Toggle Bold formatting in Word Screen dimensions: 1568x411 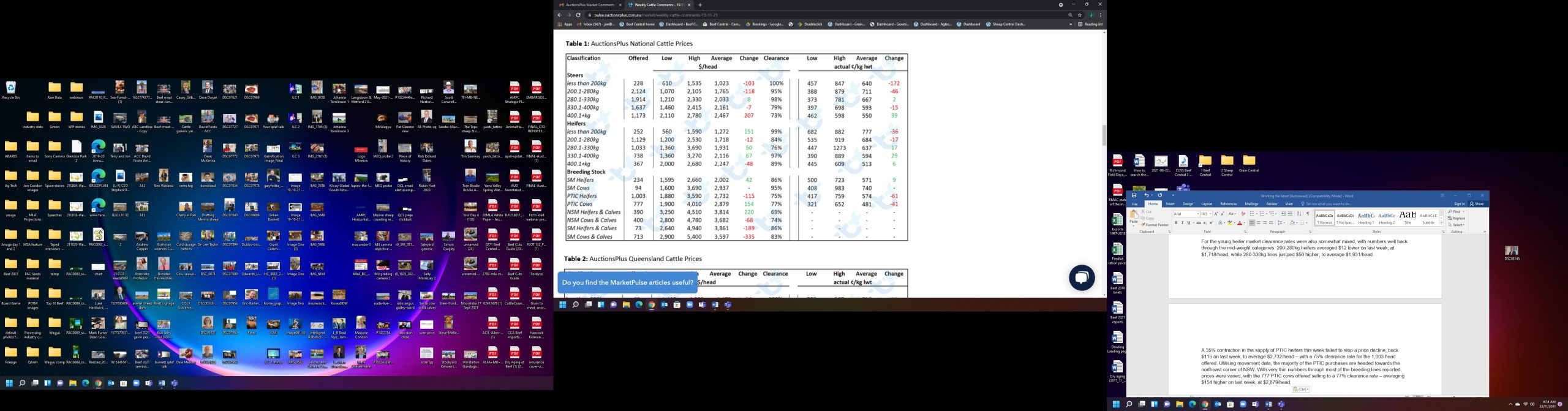[1176, 223]
